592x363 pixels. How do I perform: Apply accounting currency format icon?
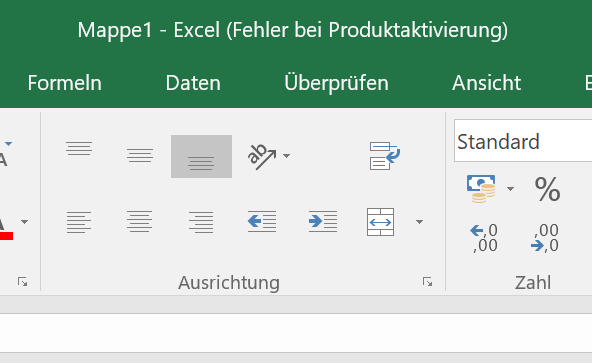[x=481, y=188]
